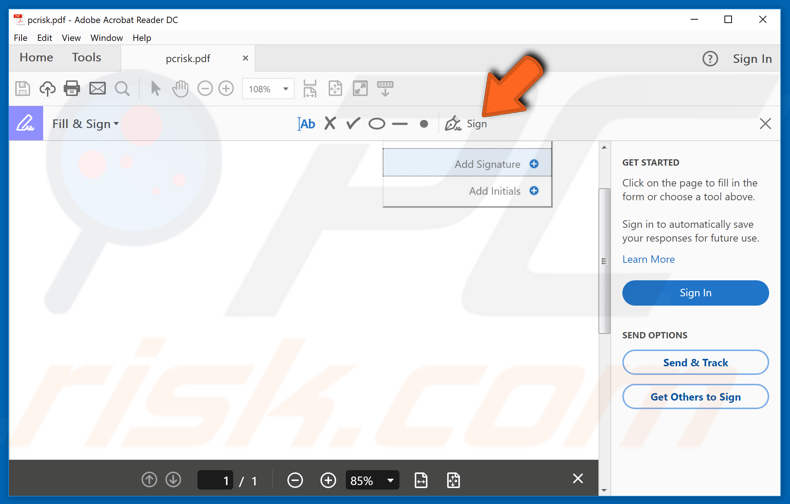This screenshot has height=504, width=790.
Task: Click the Save file icon
Action: (x=22, y=89)
